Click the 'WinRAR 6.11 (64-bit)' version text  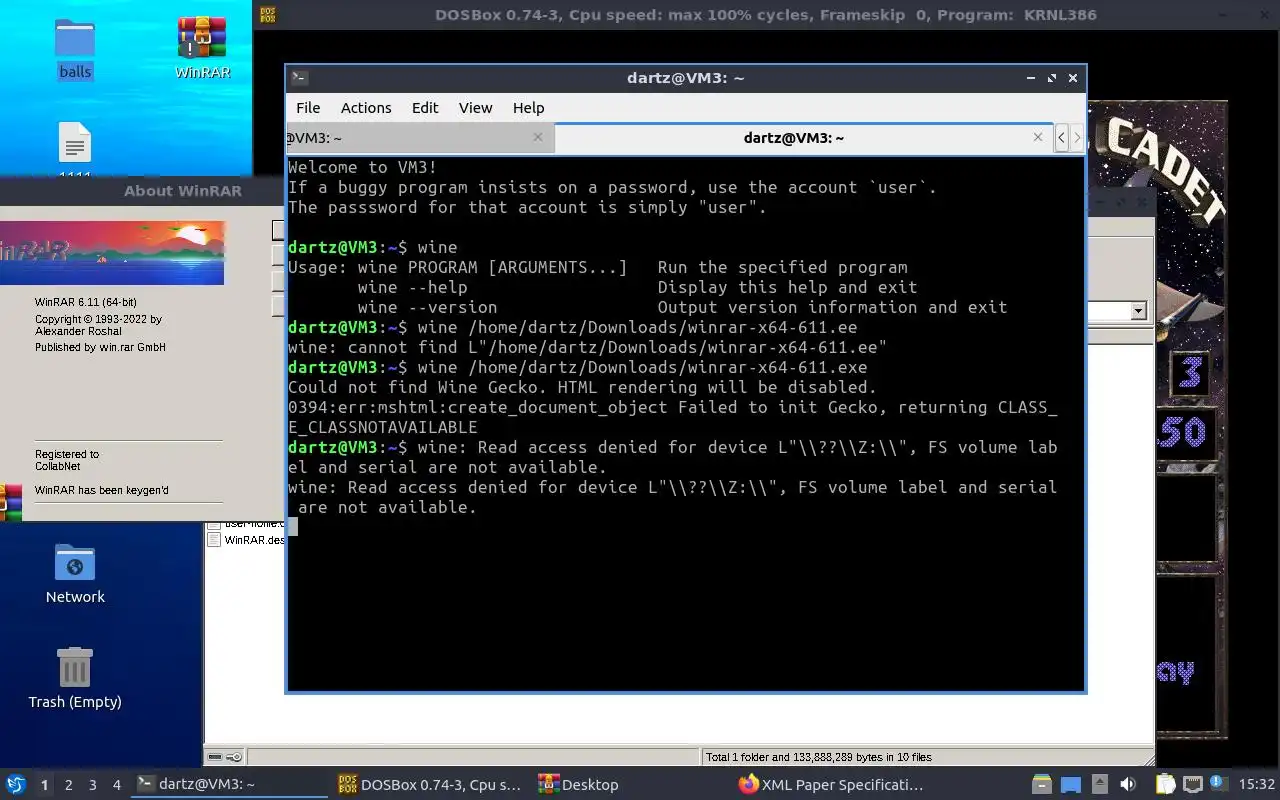coord(86,302)
